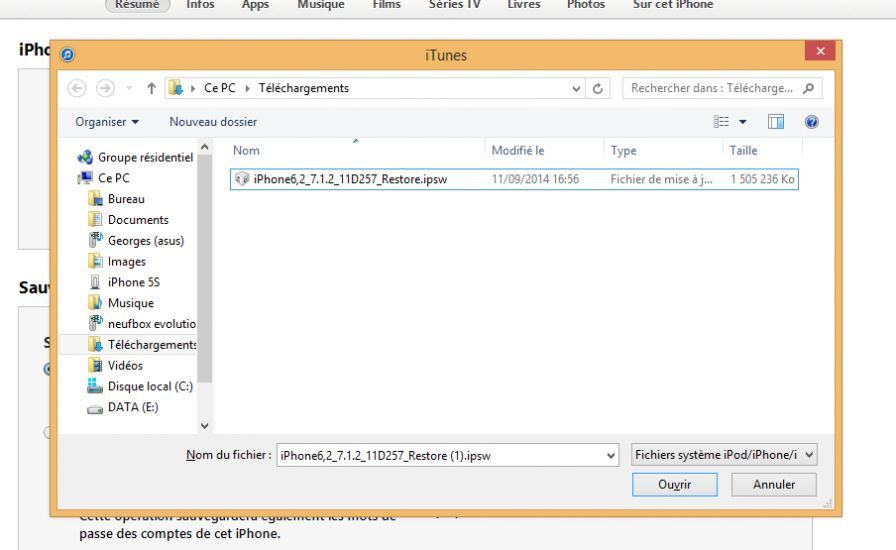896x550 pixels.
Task: Open the recent locations dropdown arrow
Action: [129, 88]
